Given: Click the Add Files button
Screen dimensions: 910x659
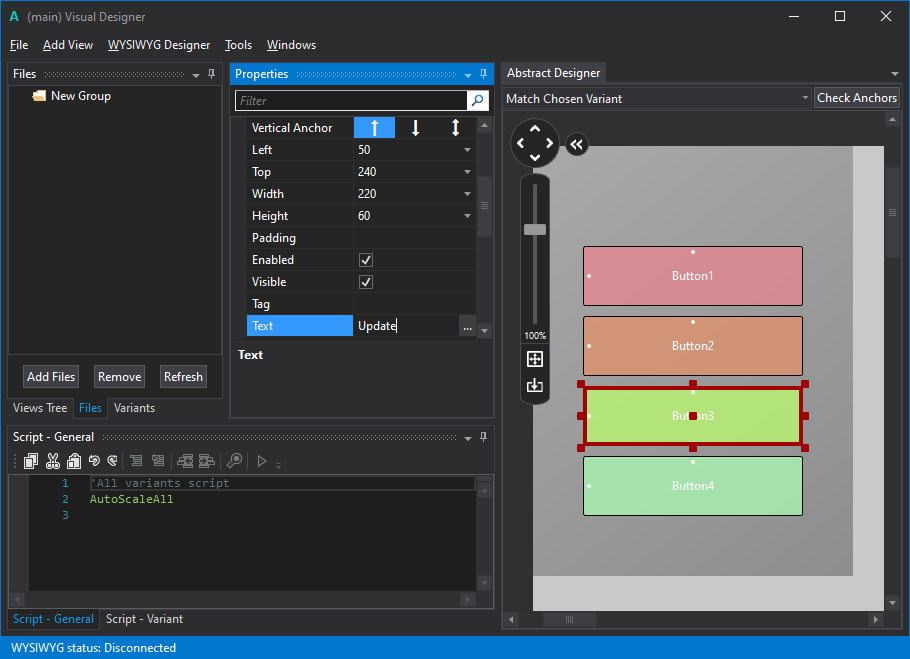Looking at the screenshot, I should pos(50,376).
